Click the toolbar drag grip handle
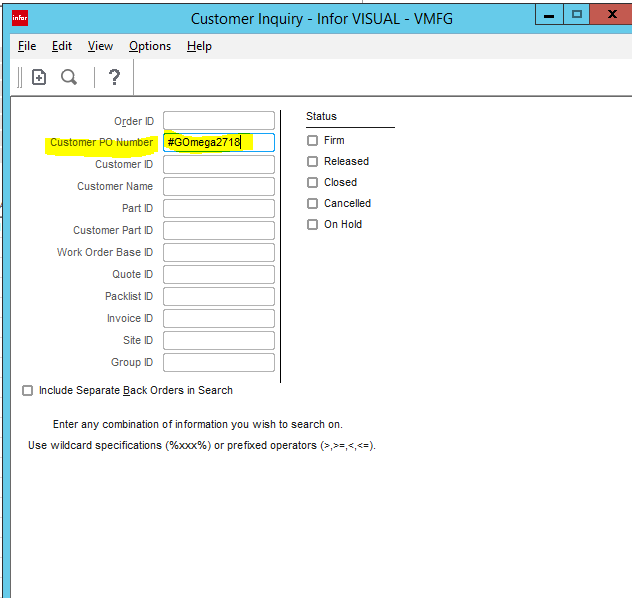Viewport: 632px width, 598px height. [20, 77]
